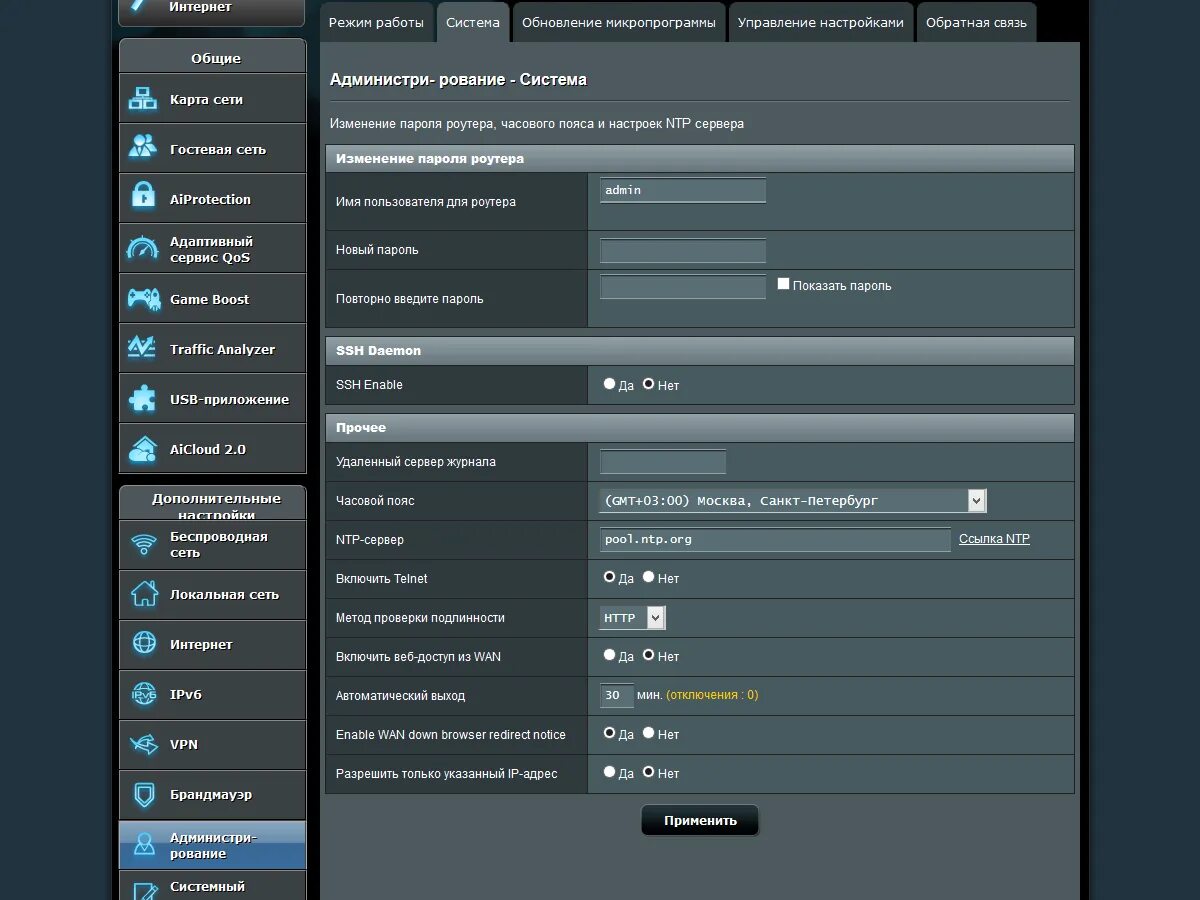1200x900 pixels.
Task: Select the Adaptive QoS gauge icon
Action: pos(143,248)
